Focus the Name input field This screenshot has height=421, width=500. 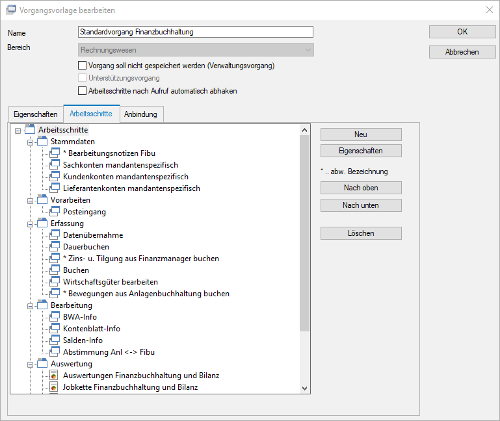point(196,32)
